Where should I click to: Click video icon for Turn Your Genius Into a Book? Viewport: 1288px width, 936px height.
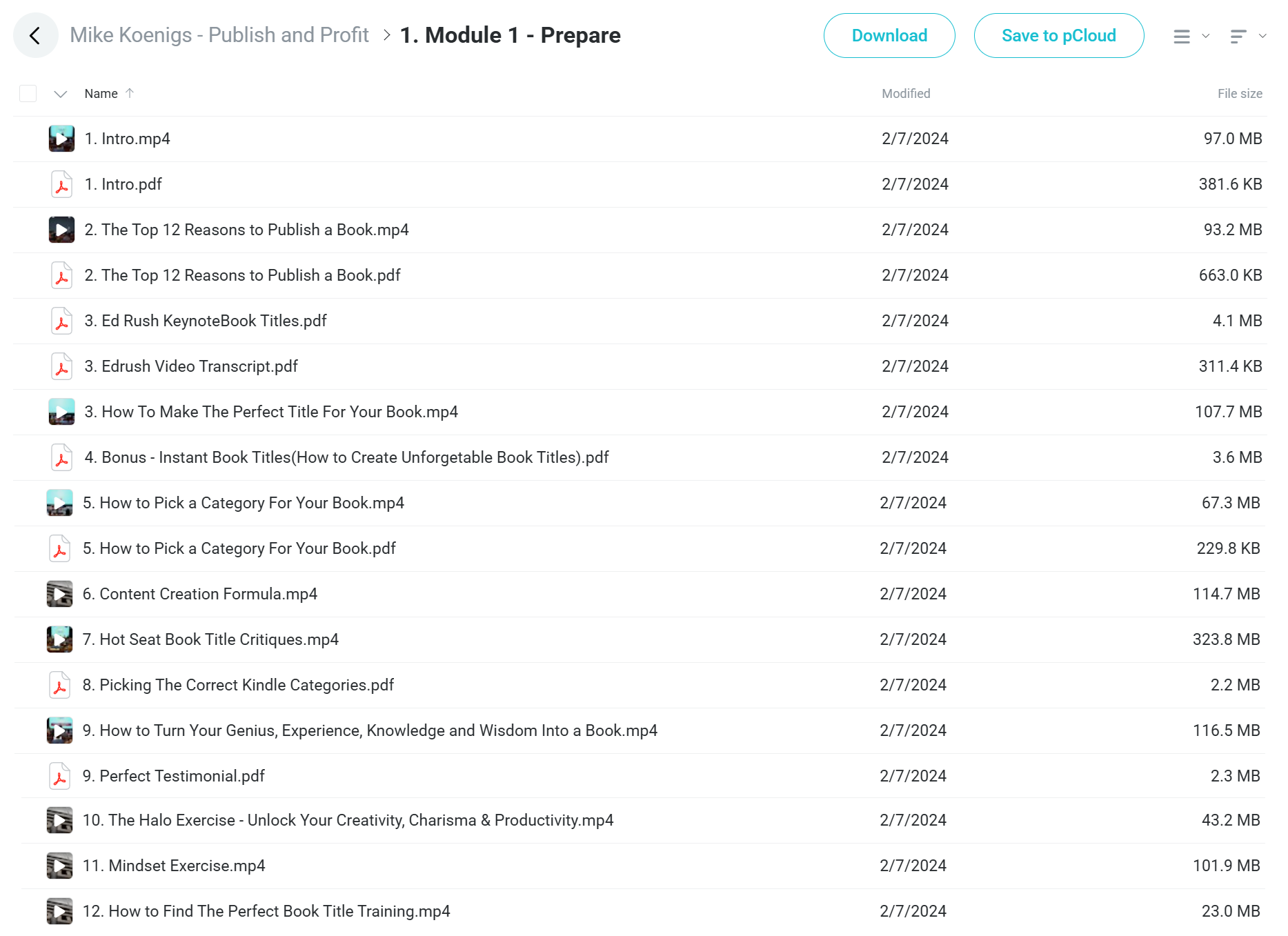pos(59,730)
